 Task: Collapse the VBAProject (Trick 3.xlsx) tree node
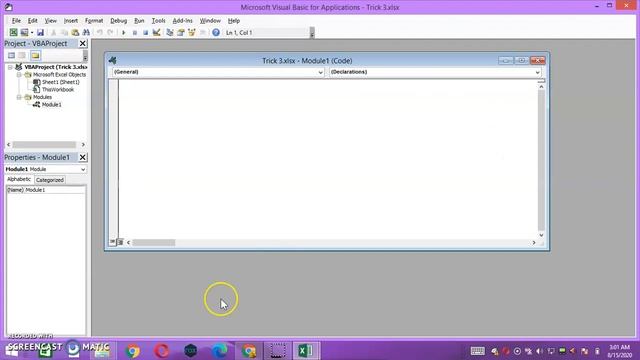(x=10, y=67)
